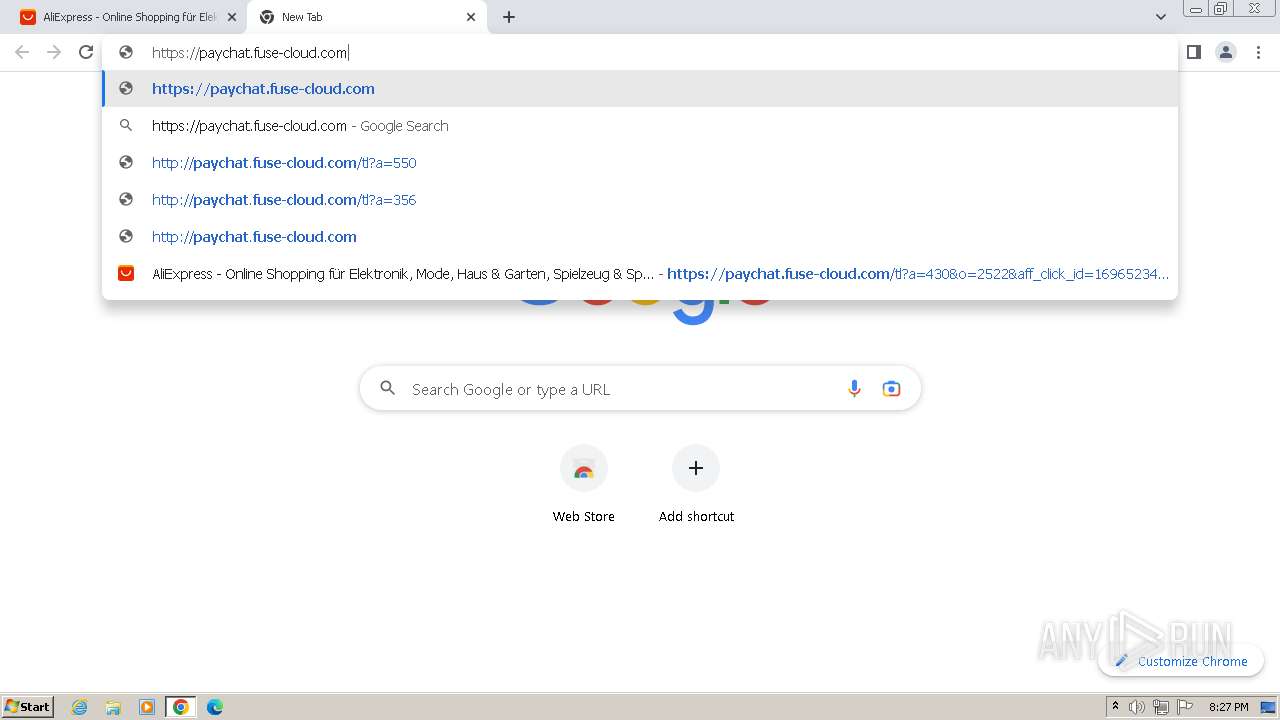Viewport: 1280px width, 720px height.
Task: Click the Customize Chrome button
Action: click(1181, 661)
